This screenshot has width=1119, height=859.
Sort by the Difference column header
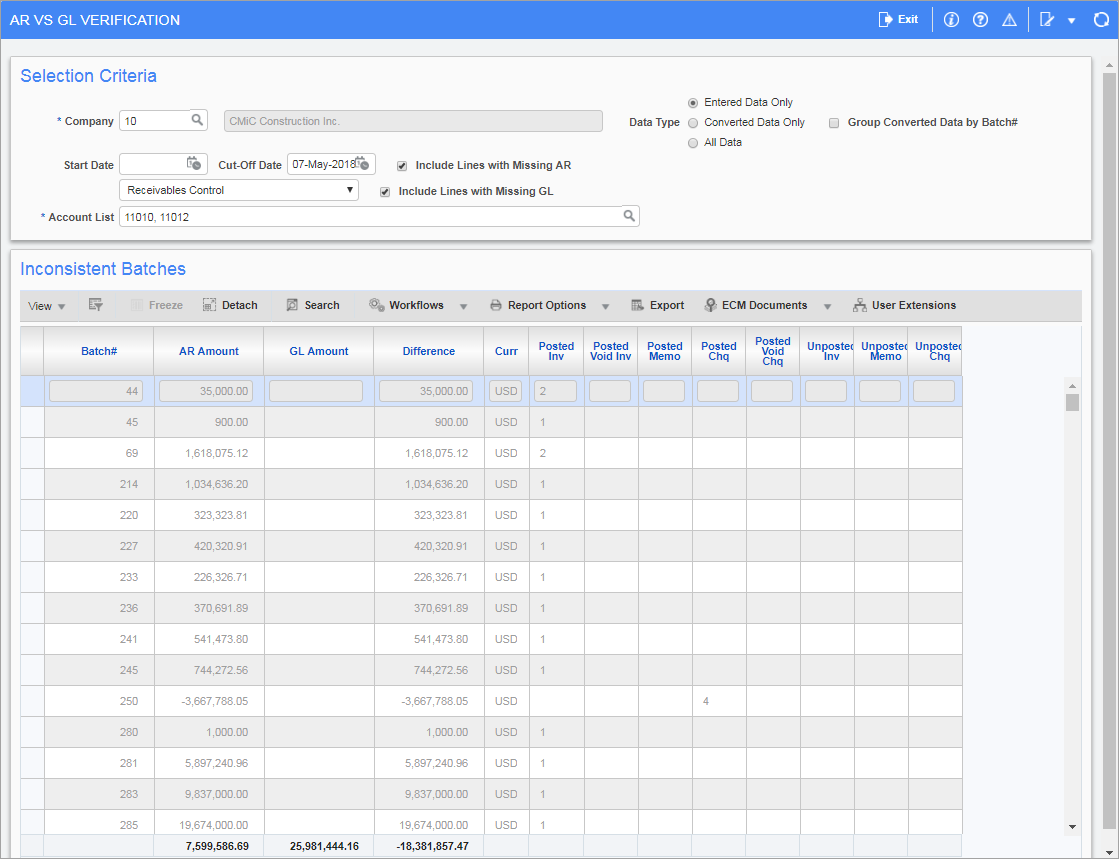pos(428,351)
